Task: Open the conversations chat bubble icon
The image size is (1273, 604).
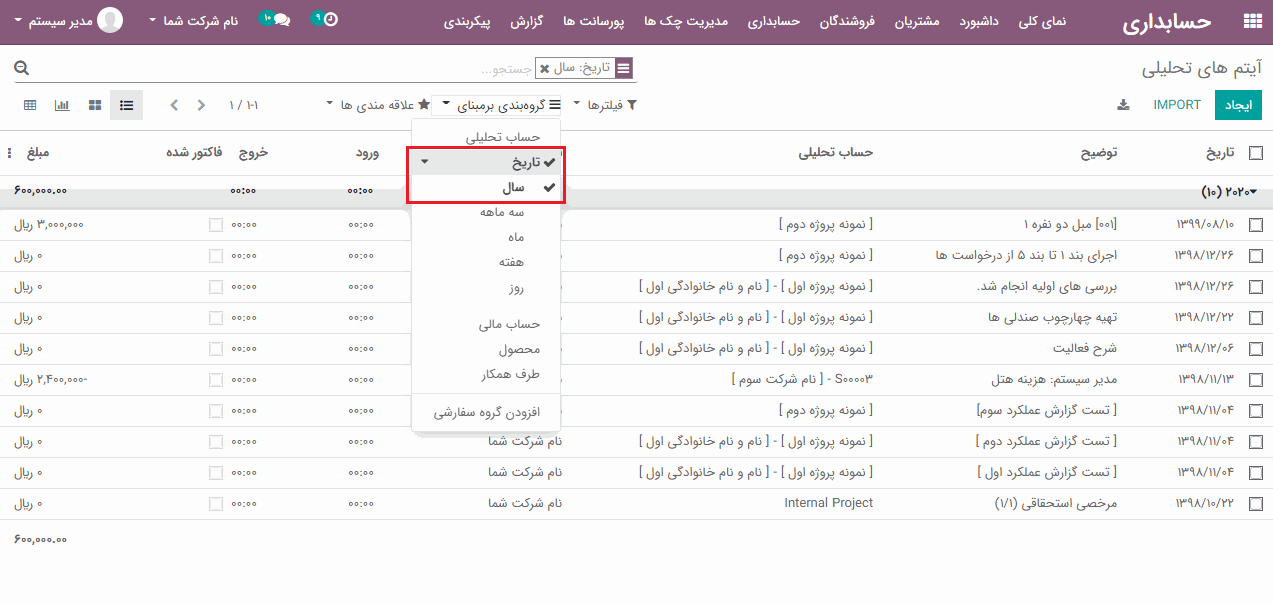Action: pos(281,20)
